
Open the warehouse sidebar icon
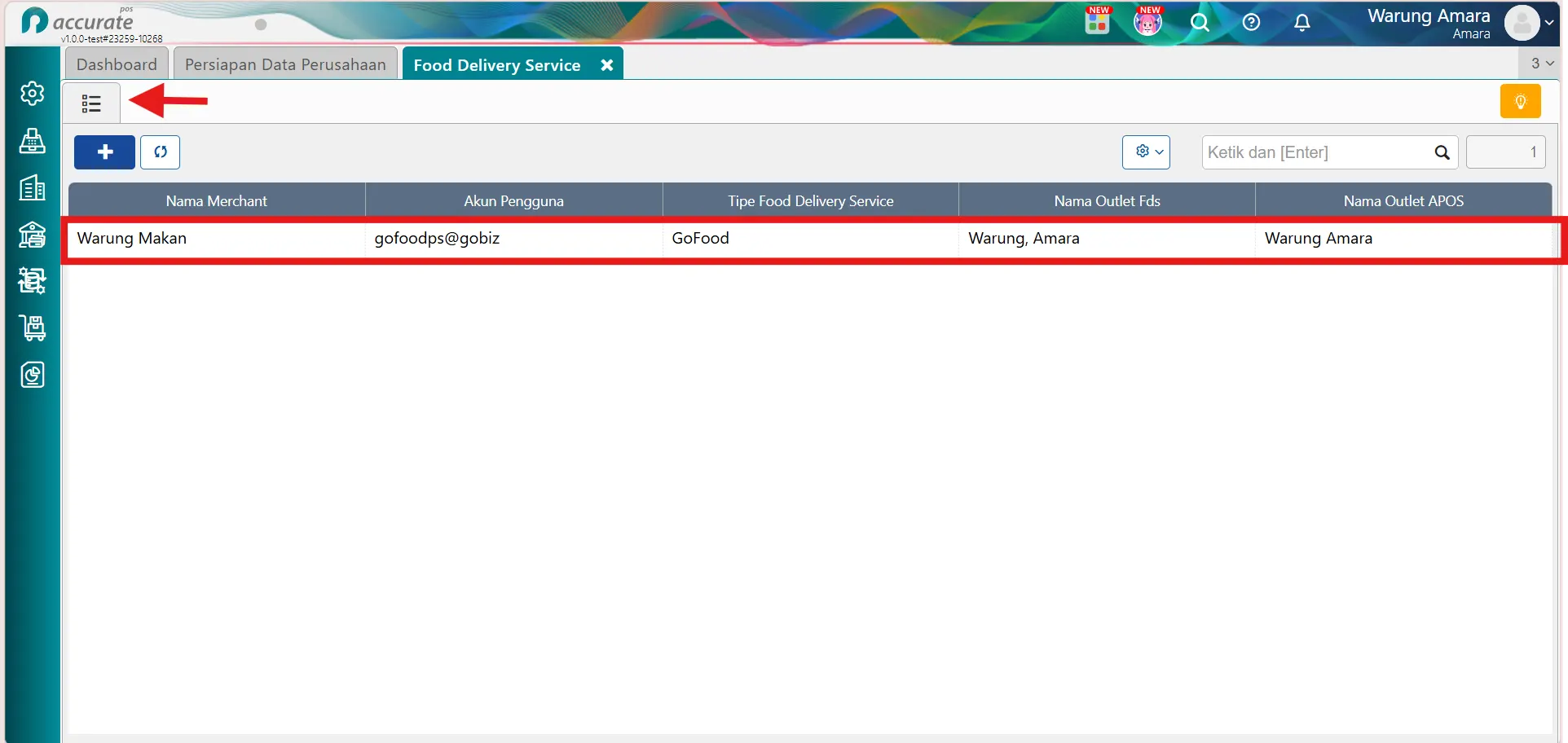point(33,235)
